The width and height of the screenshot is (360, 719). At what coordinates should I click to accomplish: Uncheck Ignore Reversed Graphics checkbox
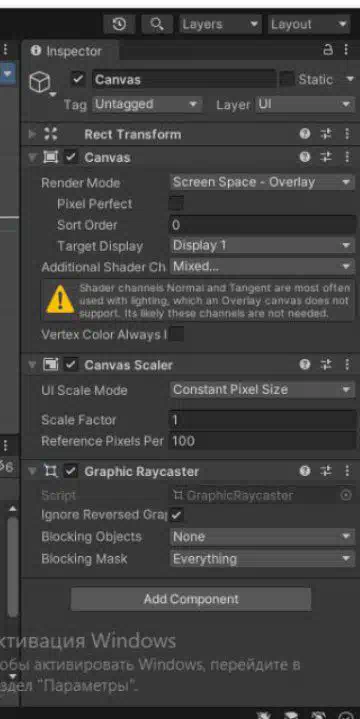tap(176, 515)
